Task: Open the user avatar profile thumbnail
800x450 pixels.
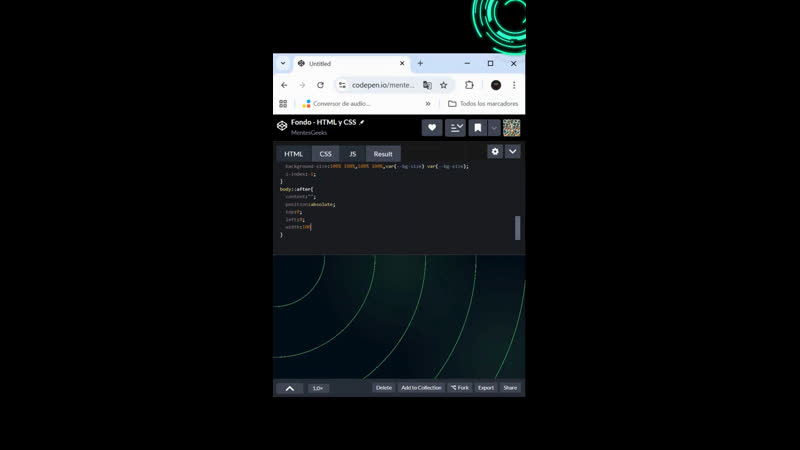Action: click(x=511, y=128)
